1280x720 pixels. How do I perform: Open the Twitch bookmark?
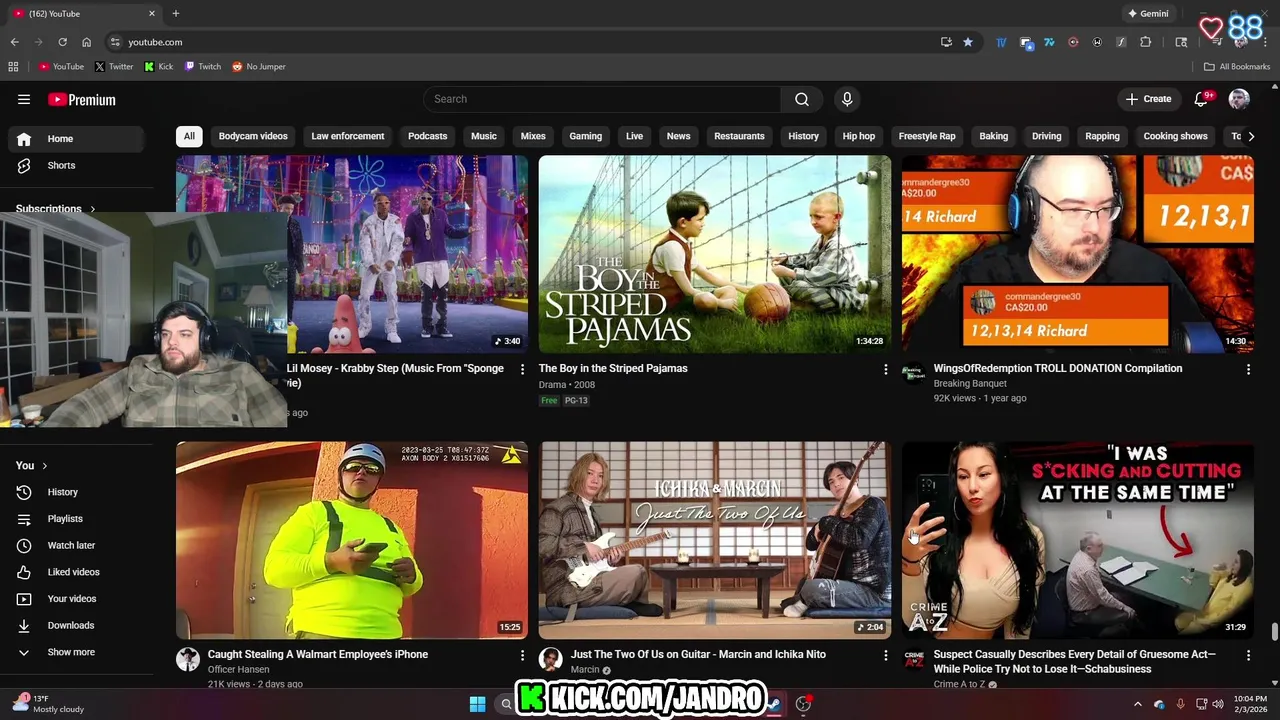203,67
